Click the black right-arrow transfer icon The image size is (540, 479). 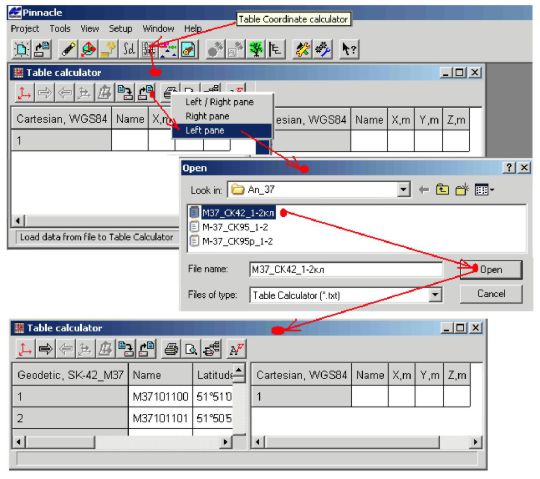coord(45,349)
